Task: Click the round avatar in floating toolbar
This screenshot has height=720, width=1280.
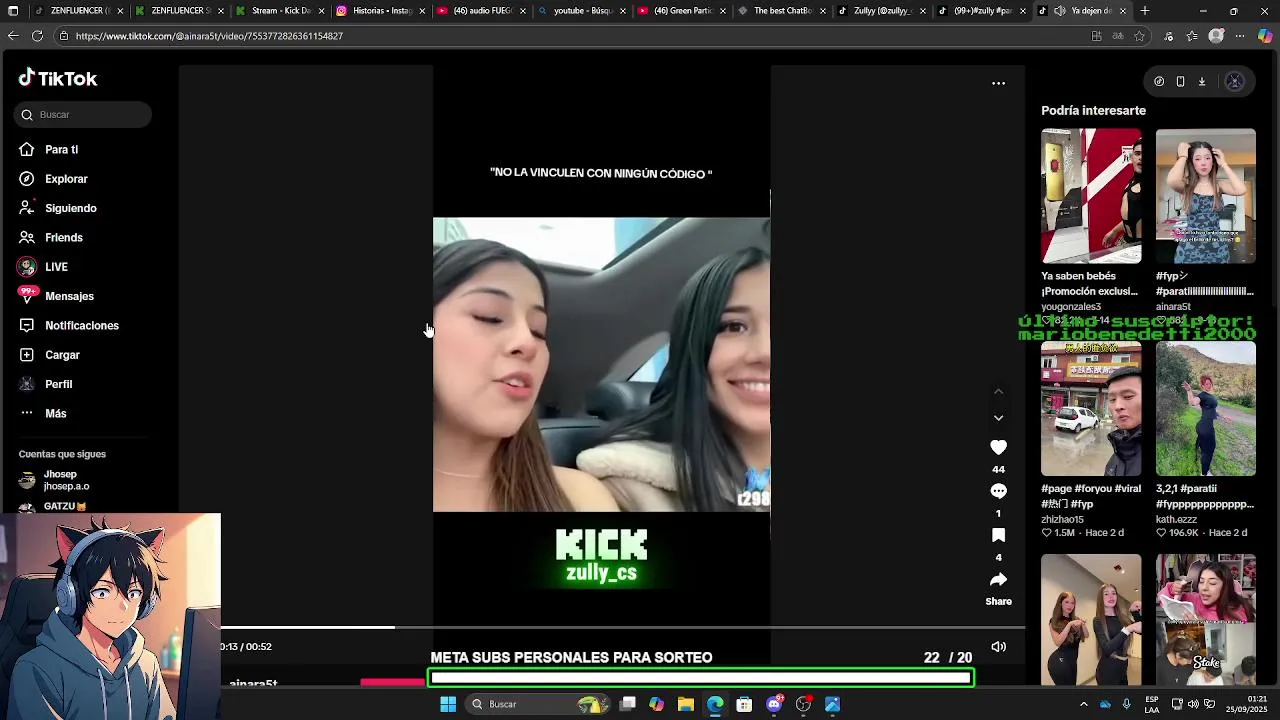Action: [x=1234, y=82]
